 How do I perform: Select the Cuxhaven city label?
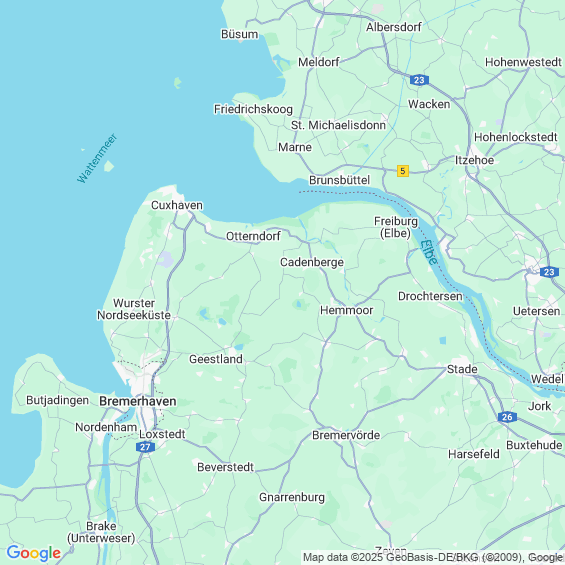(x=177, y=205)
